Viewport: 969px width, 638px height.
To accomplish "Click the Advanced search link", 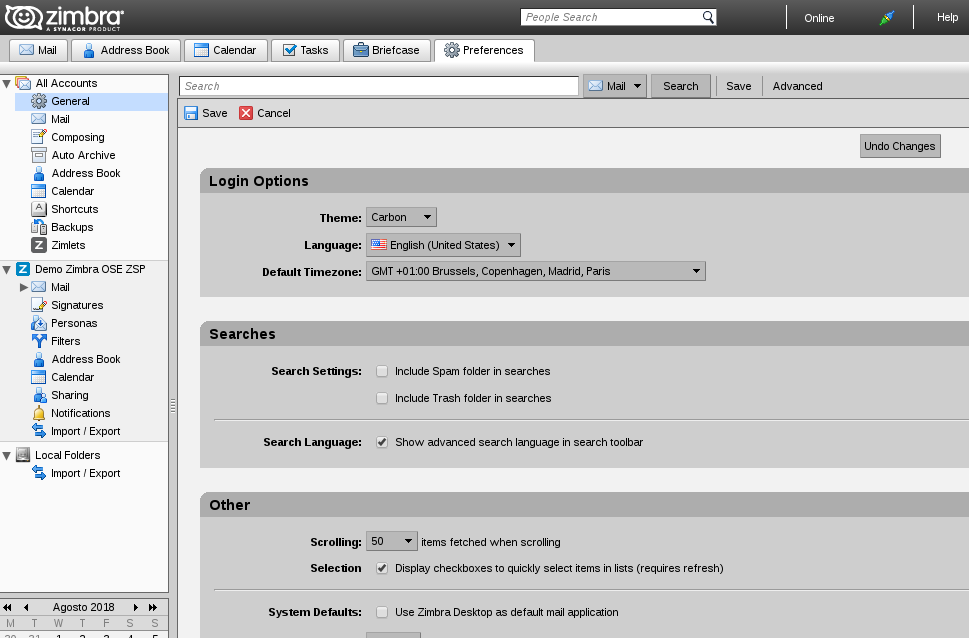I will click(797, 86).
